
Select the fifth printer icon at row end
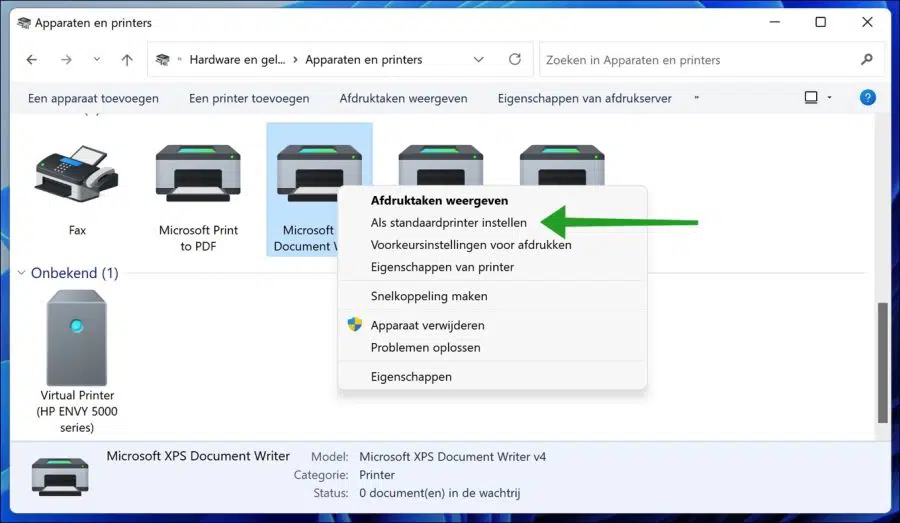coord(562,165)
